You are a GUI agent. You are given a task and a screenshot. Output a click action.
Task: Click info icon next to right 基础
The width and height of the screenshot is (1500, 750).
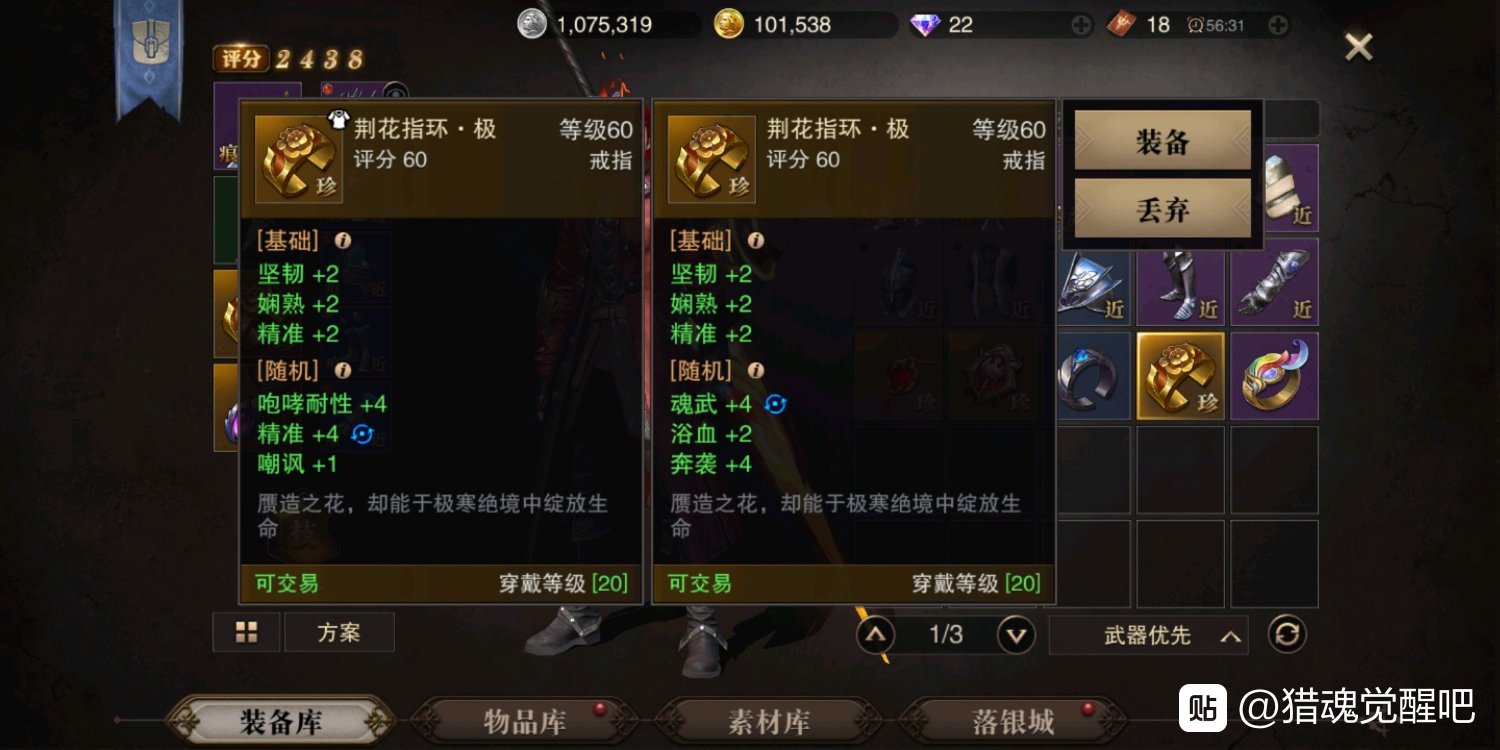756,241
